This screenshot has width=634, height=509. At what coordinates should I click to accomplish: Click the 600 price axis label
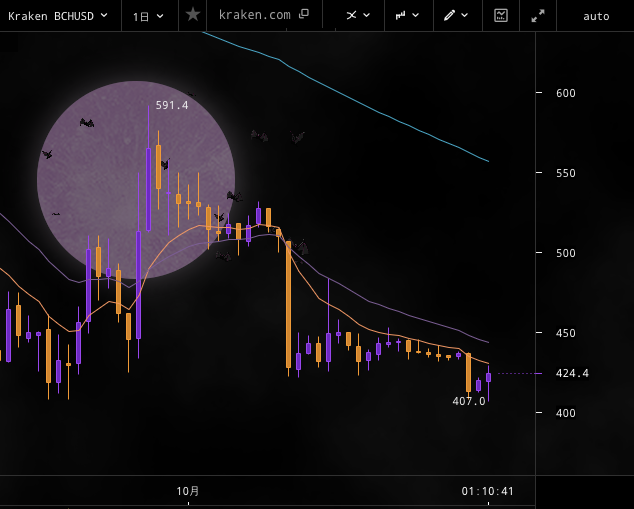coord(566,93)
